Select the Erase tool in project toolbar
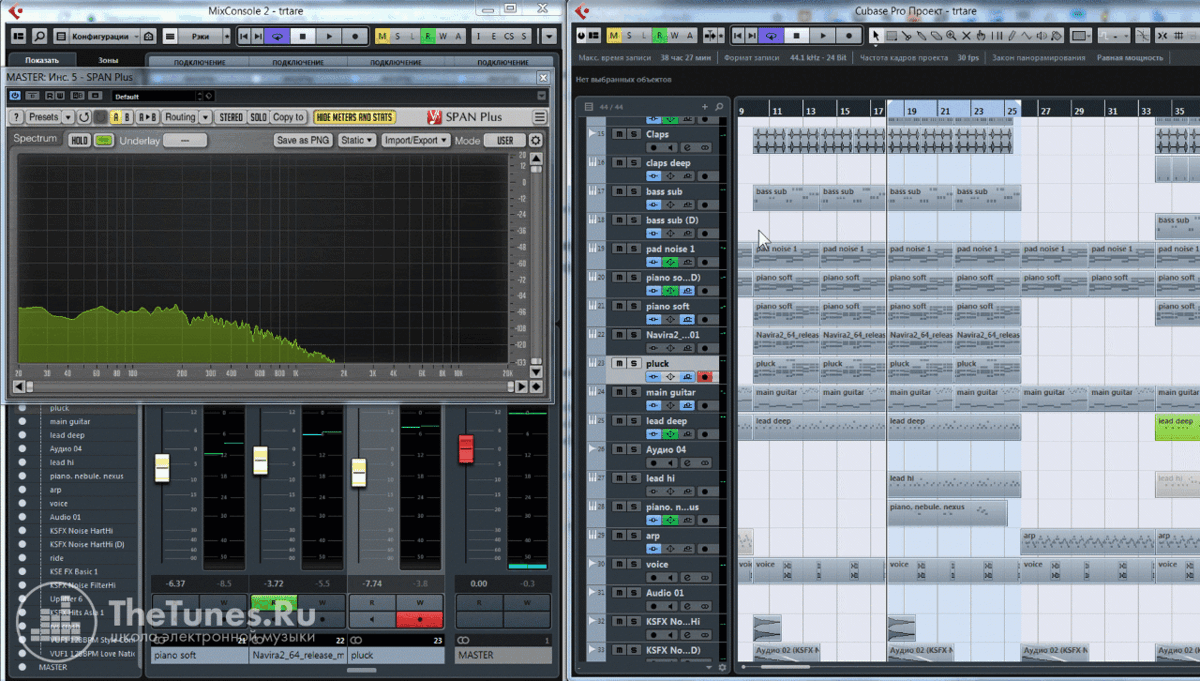The height and width of the screenshot is (681, 1200). point(936,35)
